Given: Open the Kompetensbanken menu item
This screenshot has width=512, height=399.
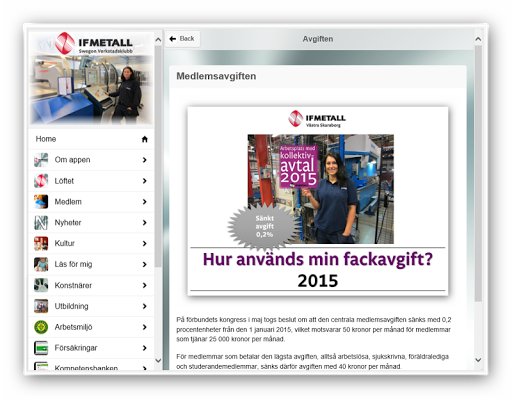Looking at the screenshot, I should click(91, 365).
